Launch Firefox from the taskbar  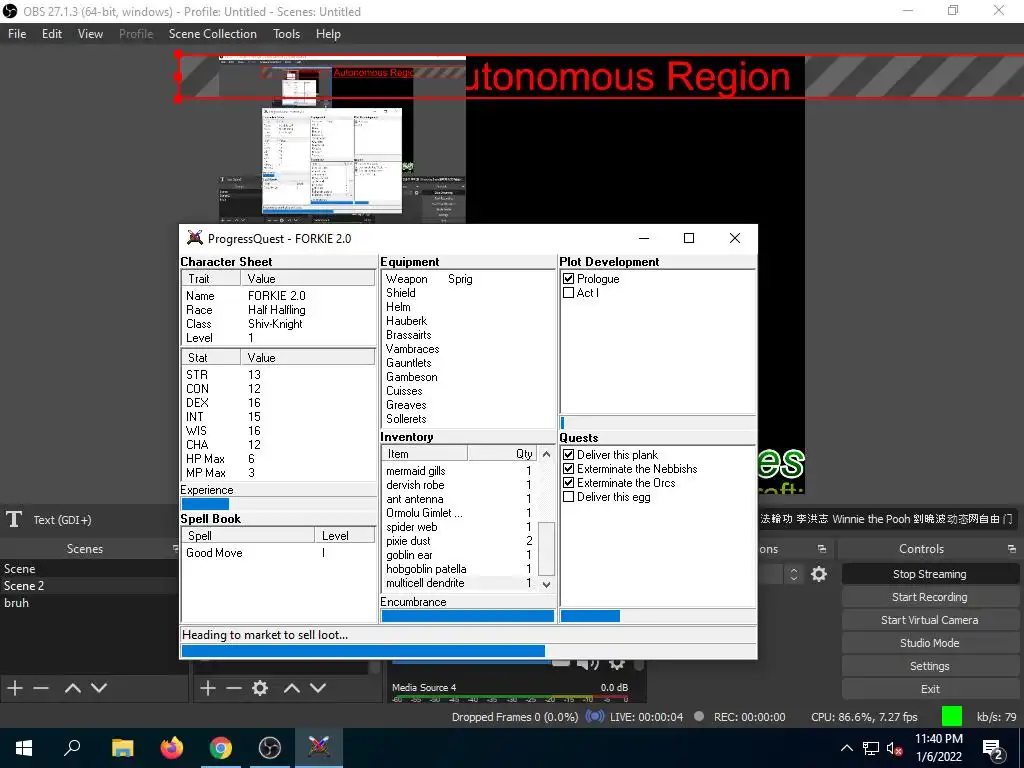pyautogui.click(x=172, y=748)
